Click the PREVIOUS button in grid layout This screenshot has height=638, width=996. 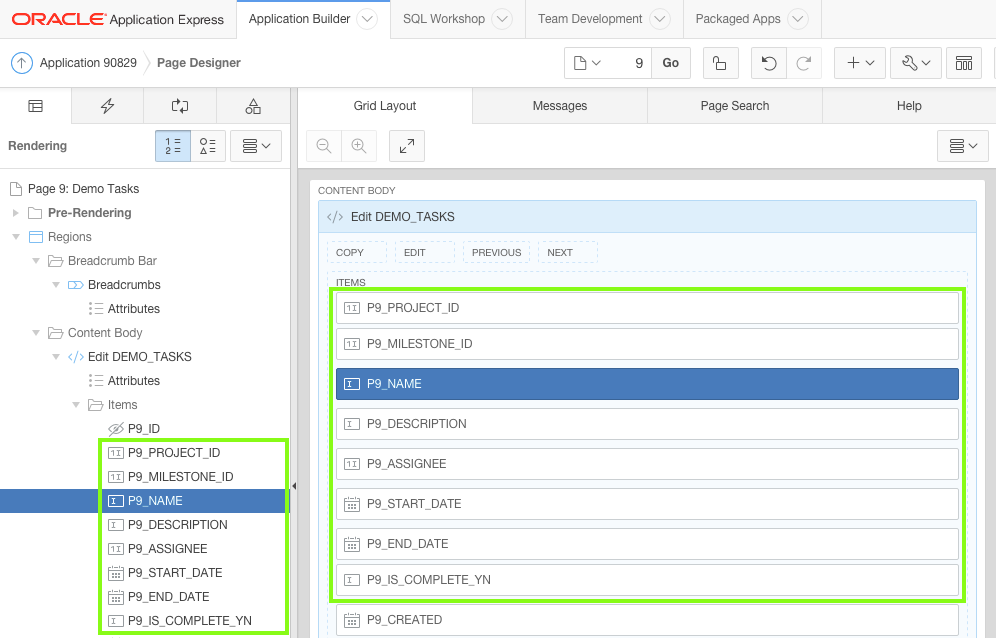coord(496,252)
